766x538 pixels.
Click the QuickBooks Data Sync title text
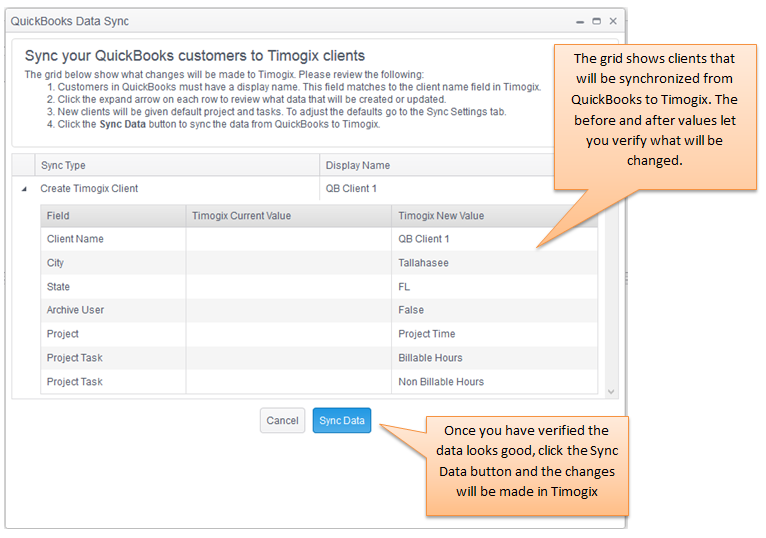pos(70,21)
